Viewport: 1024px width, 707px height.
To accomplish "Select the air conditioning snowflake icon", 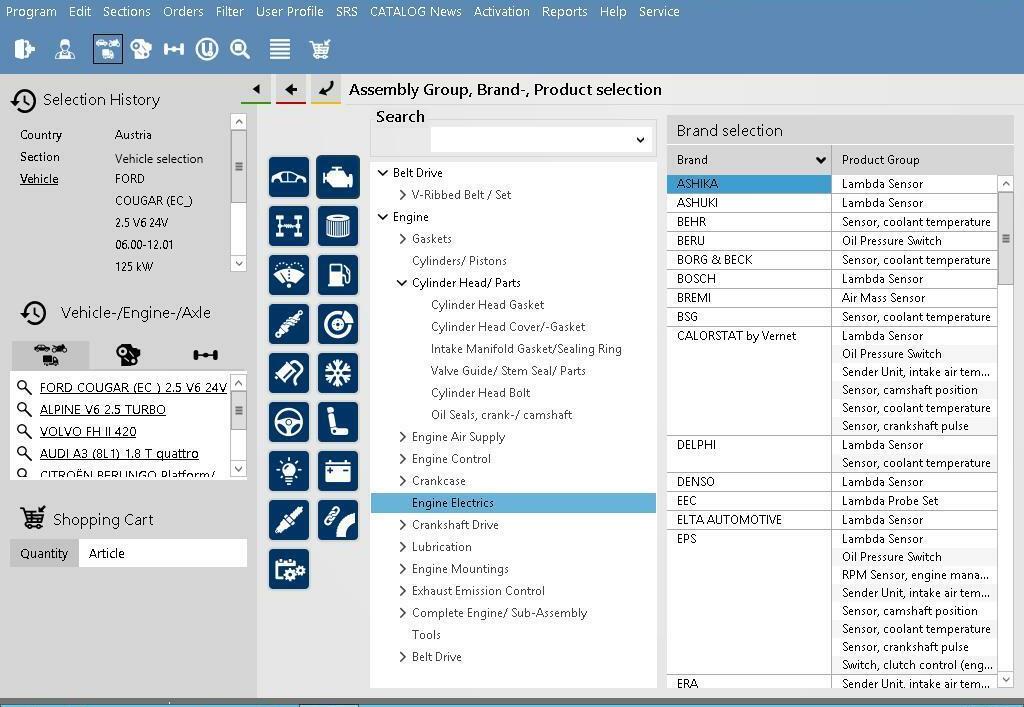I will click(338, 373).
